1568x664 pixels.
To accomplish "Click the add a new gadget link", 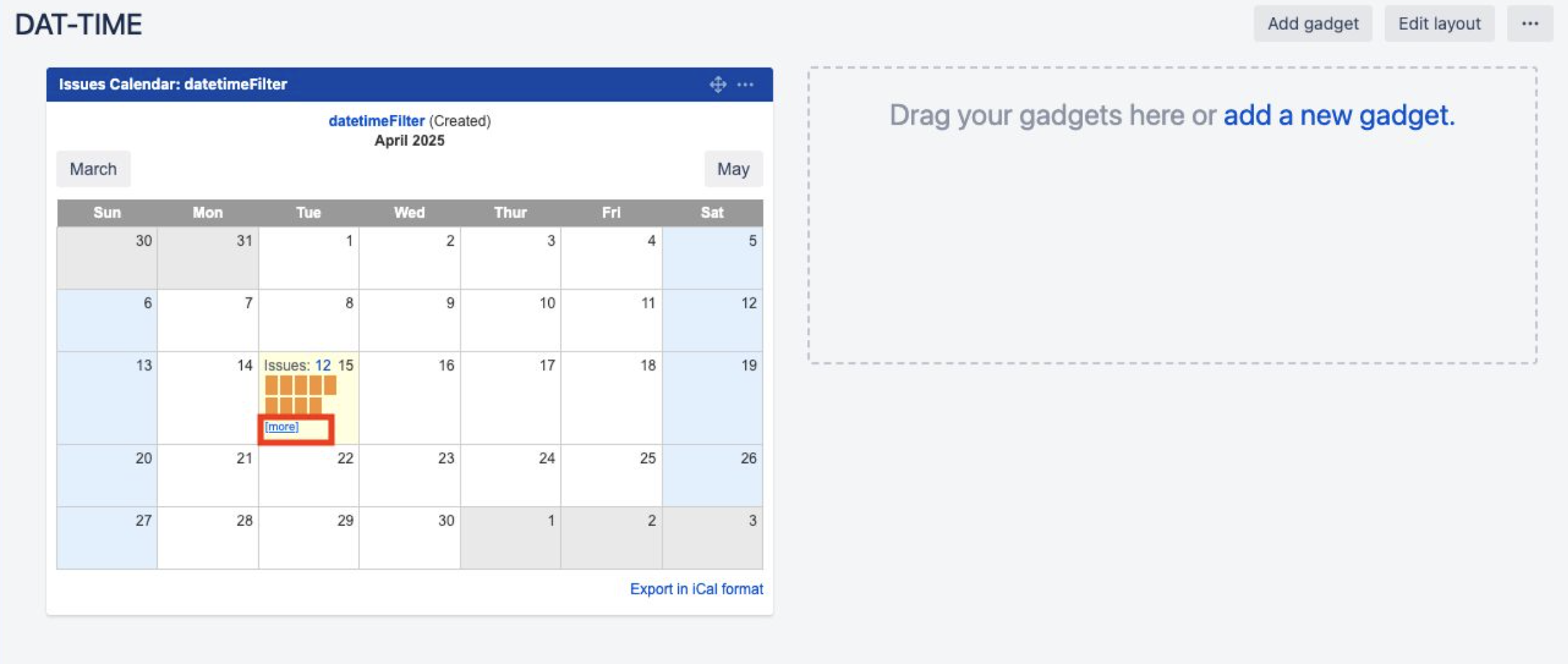I will pyautogui.click(x=1338, y=115).
